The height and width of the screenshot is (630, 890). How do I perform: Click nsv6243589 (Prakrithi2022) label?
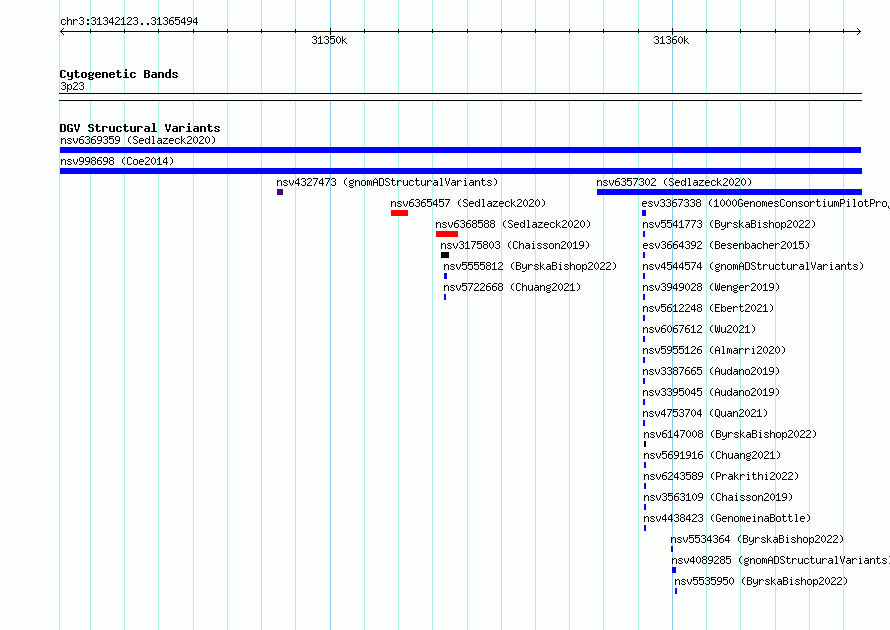pyautogui.click(x=721, y=476)
